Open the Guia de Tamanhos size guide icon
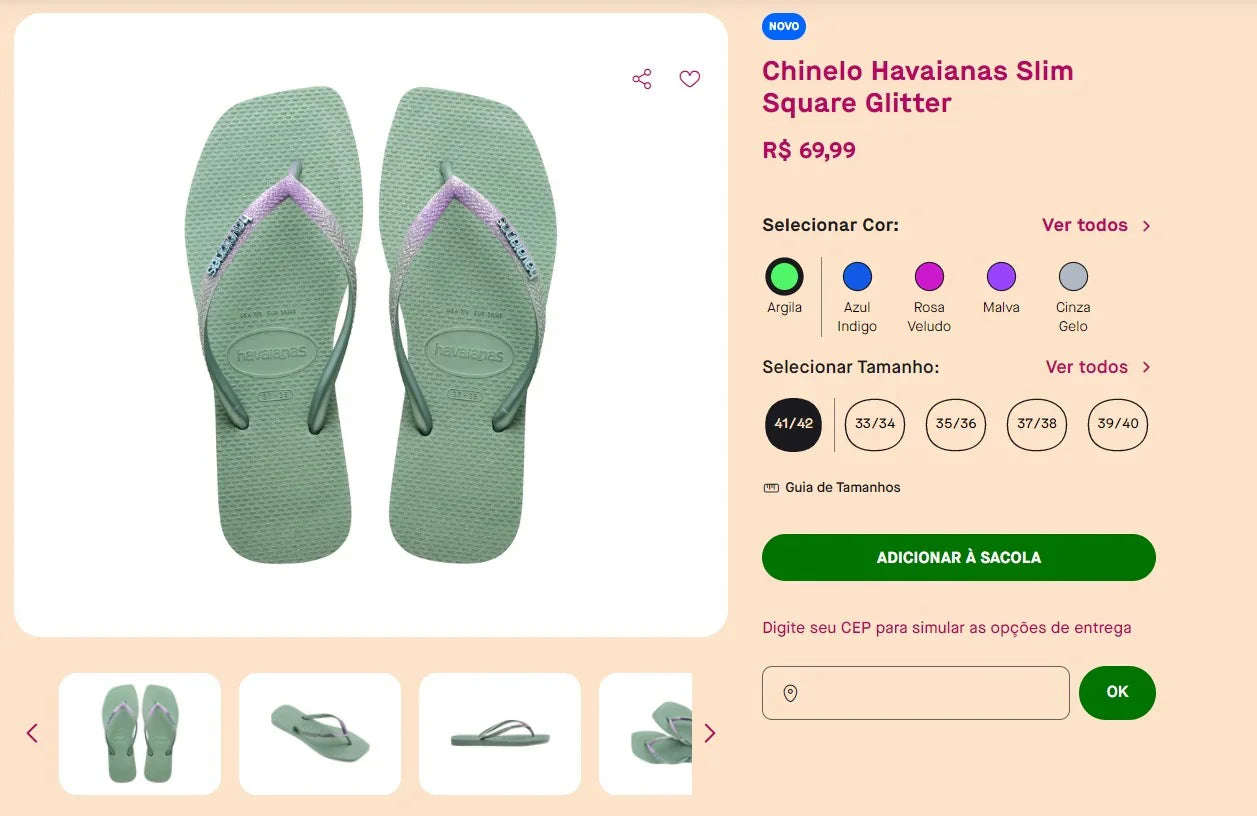Image resolution: width=1257 pixels, height=816 pixels. click(770, 487)
